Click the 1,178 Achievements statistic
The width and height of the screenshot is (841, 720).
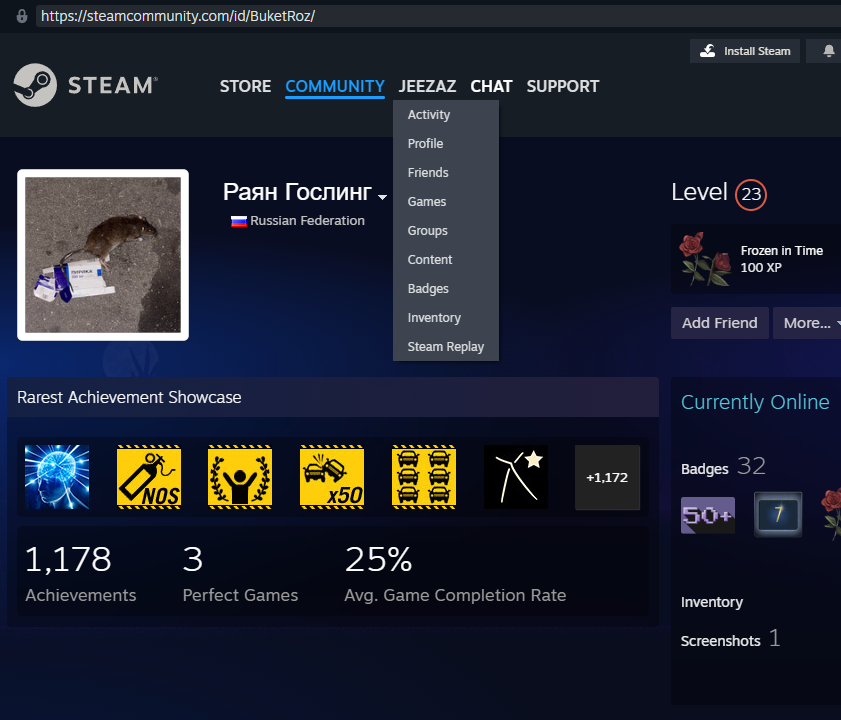click(x=80, y=573)
